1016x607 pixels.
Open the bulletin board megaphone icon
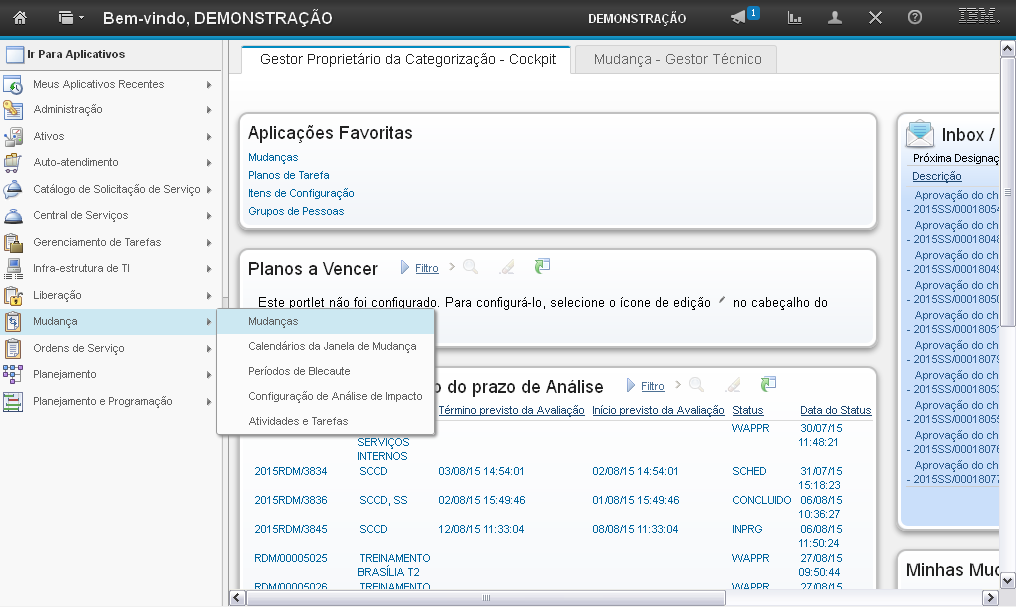point(740,18)
